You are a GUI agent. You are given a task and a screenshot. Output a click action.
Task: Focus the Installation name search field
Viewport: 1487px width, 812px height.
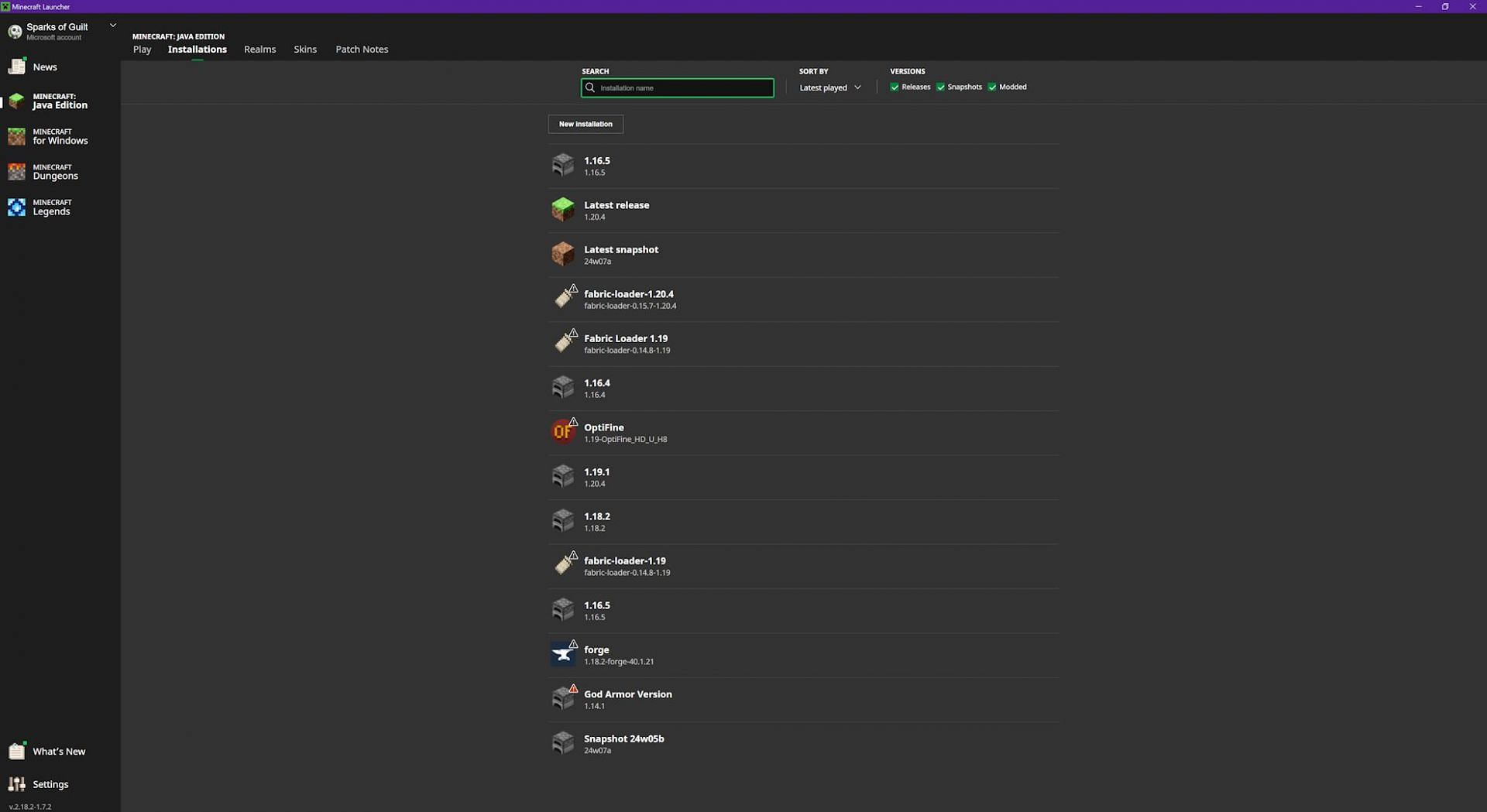coord(678,87)
